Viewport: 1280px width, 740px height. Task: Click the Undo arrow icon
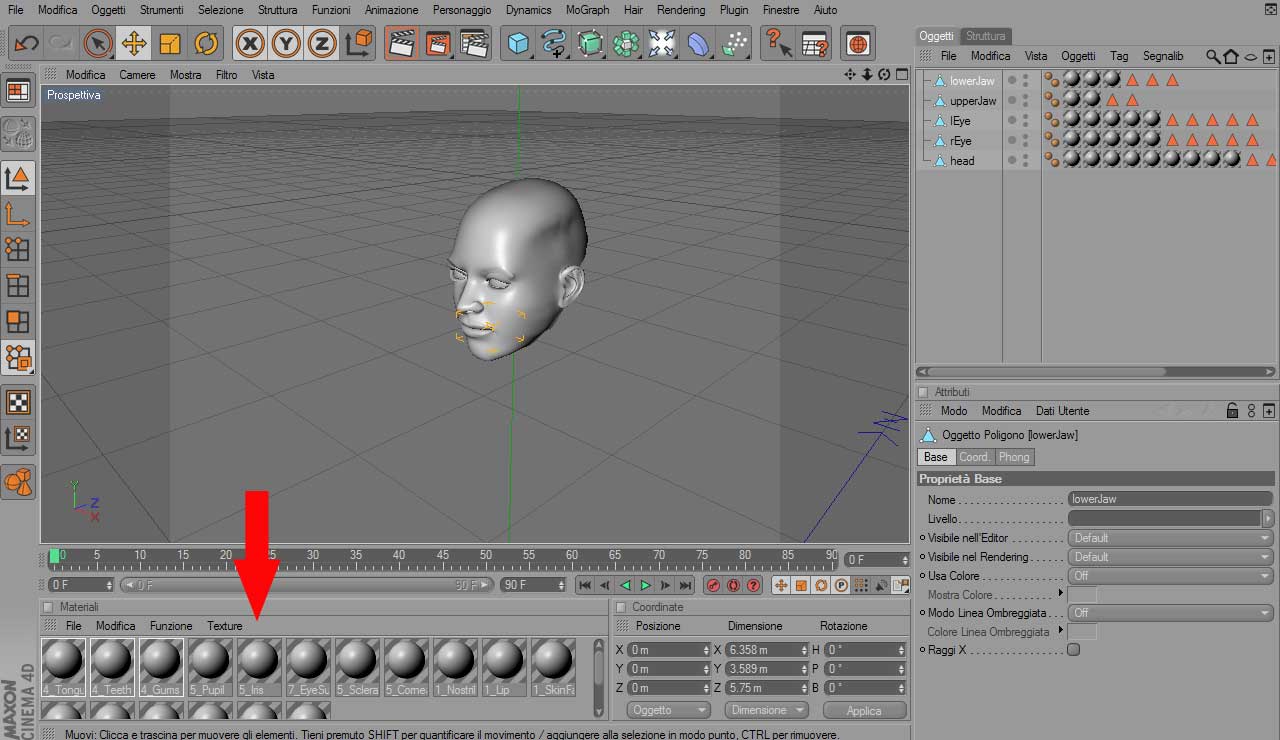(x=26, y=43)
